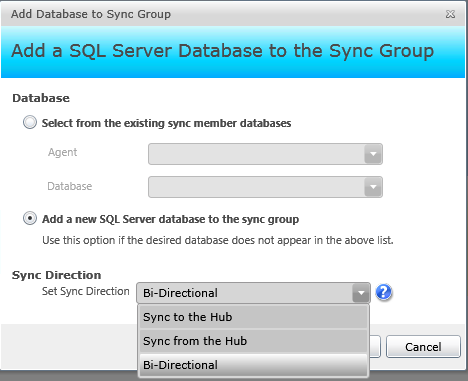
Task: Choose Bi-Directional from the dropdown list
Action: click(253, 365)
